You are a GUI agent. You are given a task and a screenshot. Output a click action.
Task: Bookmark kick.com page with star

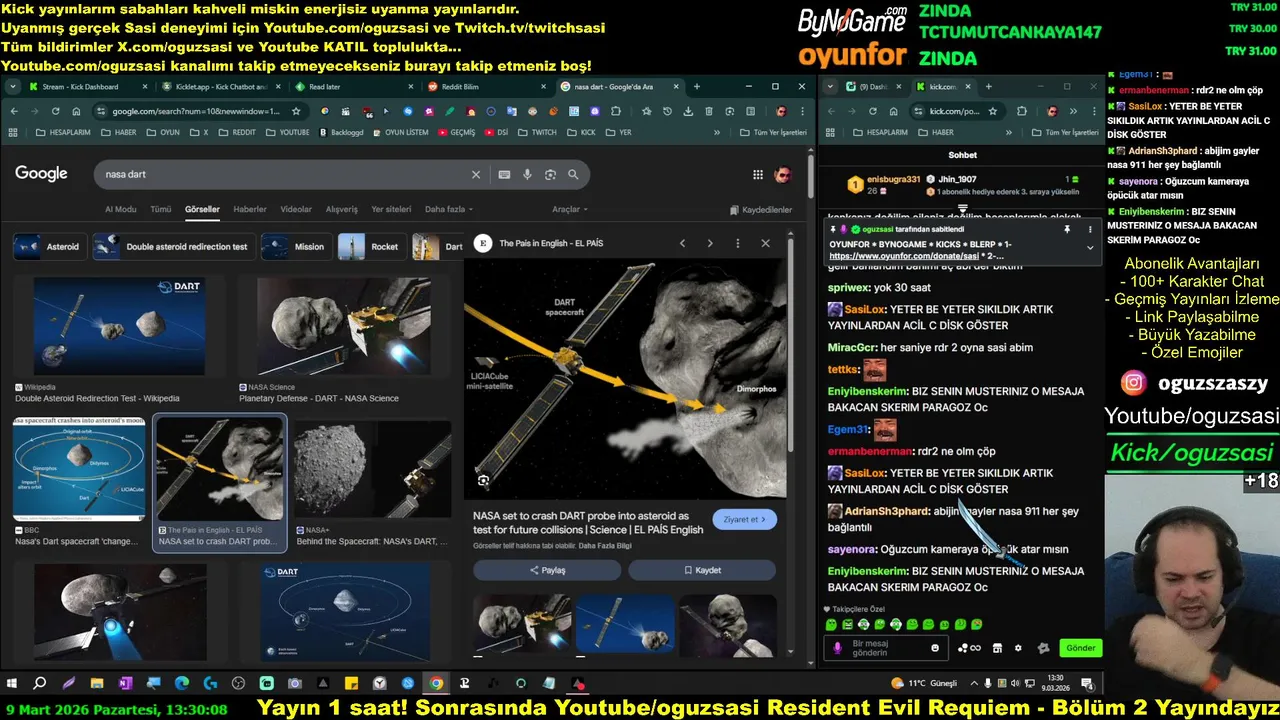tap(992, 111)
